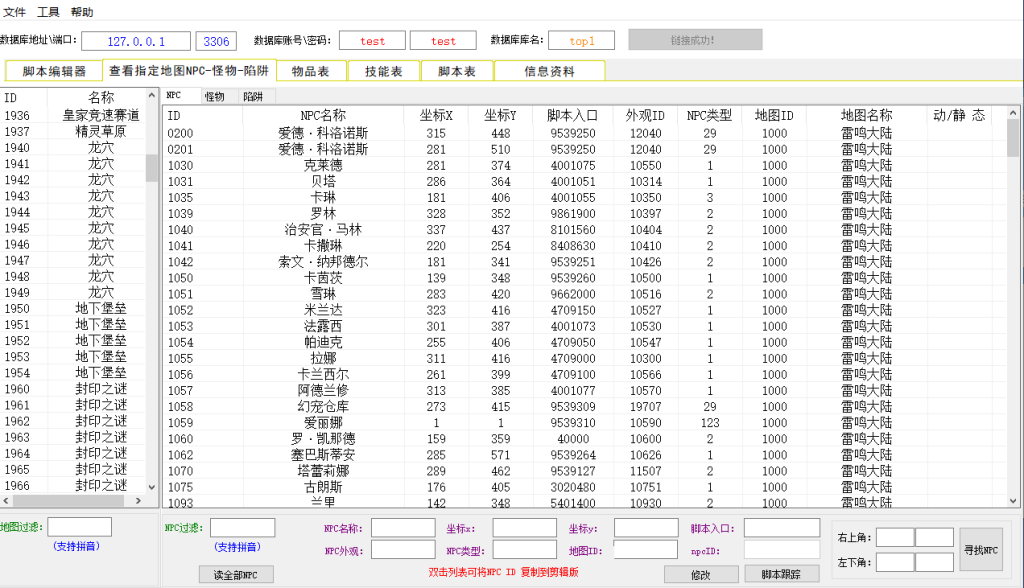Focus the database address field 127.0.0.1
1024x588 pixels.
tap(136, 41)
